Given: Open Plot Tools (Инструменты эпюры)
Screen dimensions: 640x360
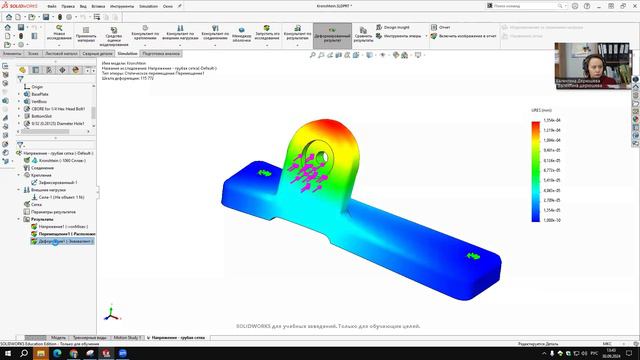Looking at the screenshot, I should (x=398, y=36).
